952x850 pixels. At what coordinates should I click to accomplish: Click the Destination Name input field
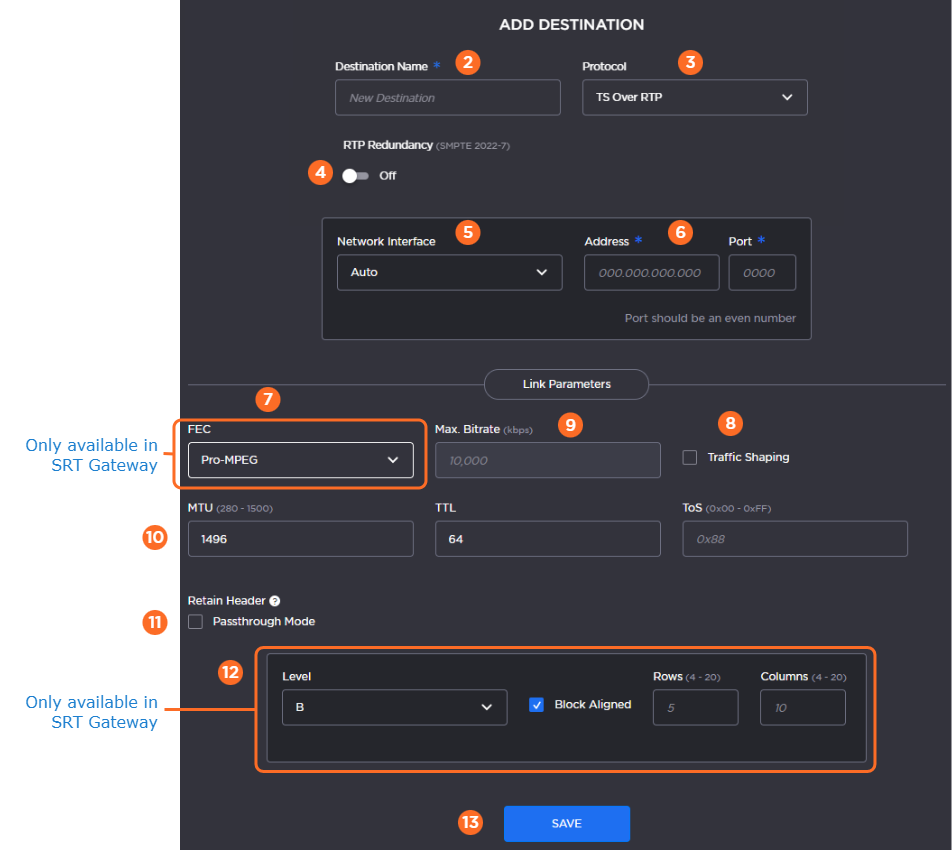447,98
